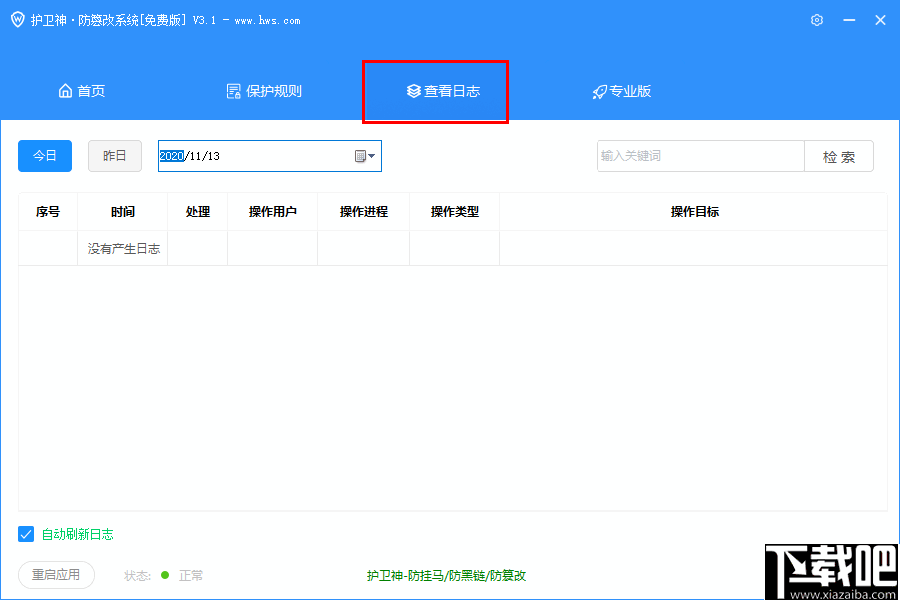Click the 重启应用 button
900x600 pixels.
pos(56,575)
